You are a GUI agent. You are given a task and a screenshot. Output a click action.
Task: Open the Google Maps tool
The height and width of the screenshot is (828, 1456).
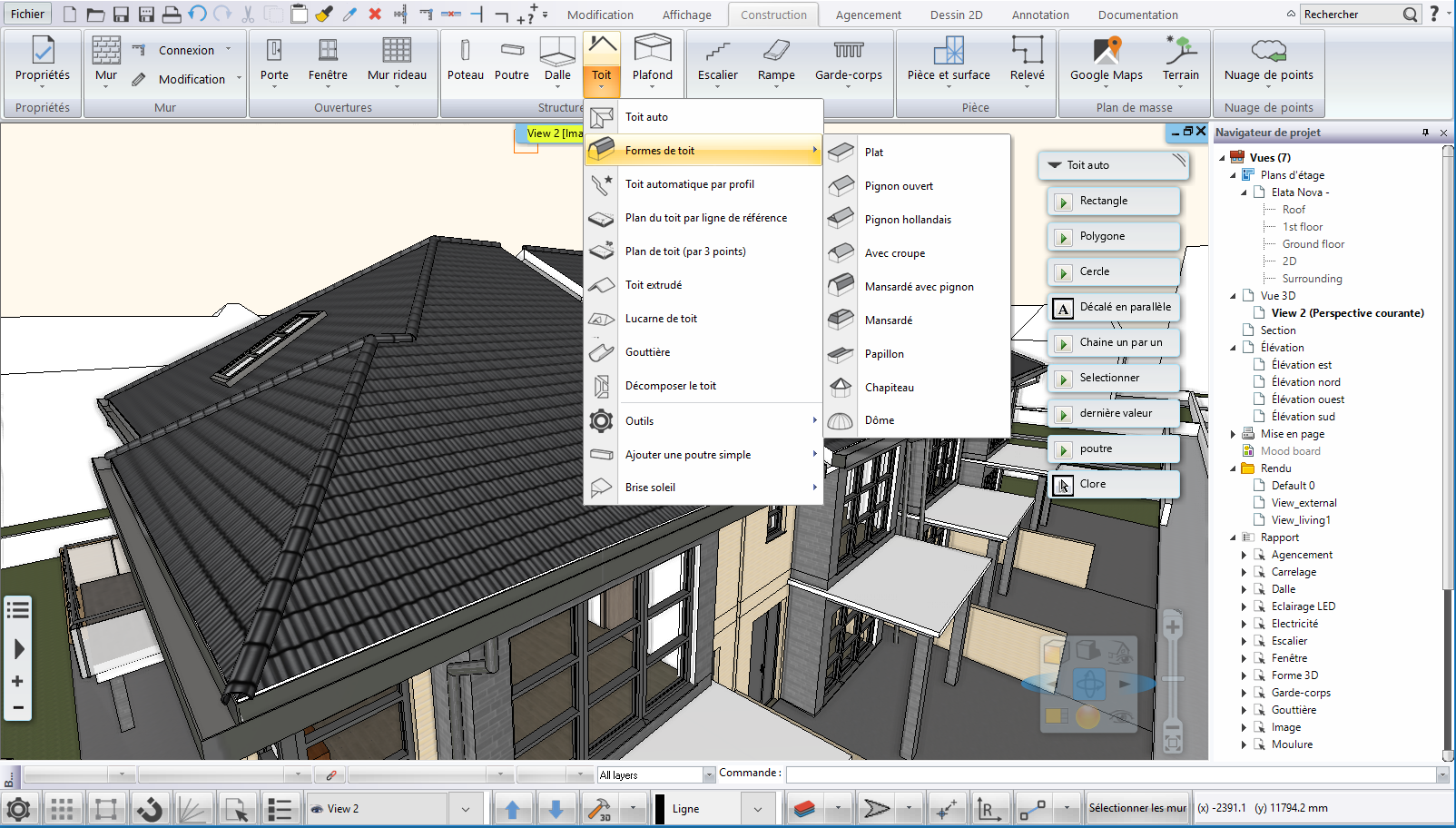pyautogui.click(x=1106, y=60)
